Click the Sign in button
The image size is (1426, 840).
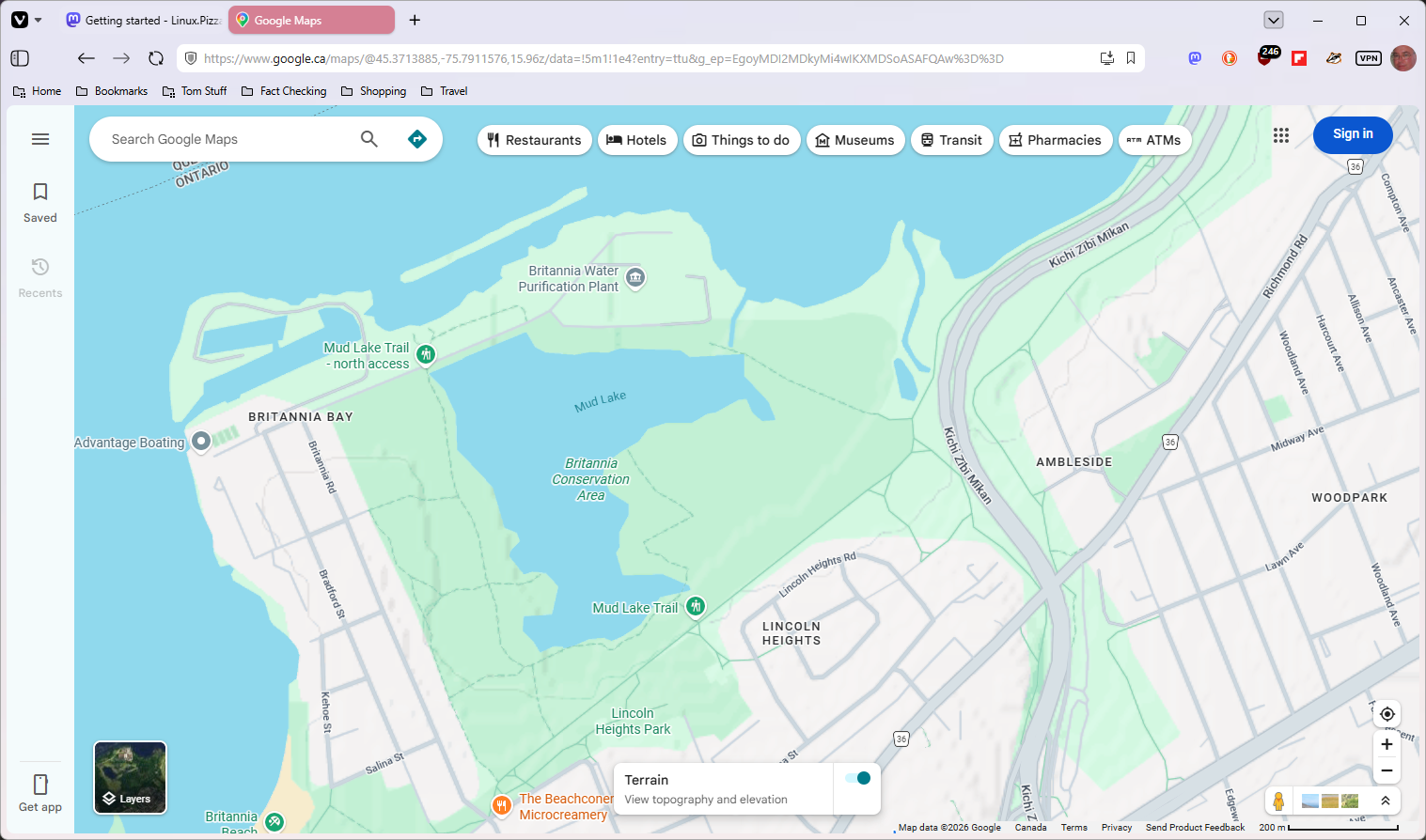pyautogui.click(x=1353, y=134)
